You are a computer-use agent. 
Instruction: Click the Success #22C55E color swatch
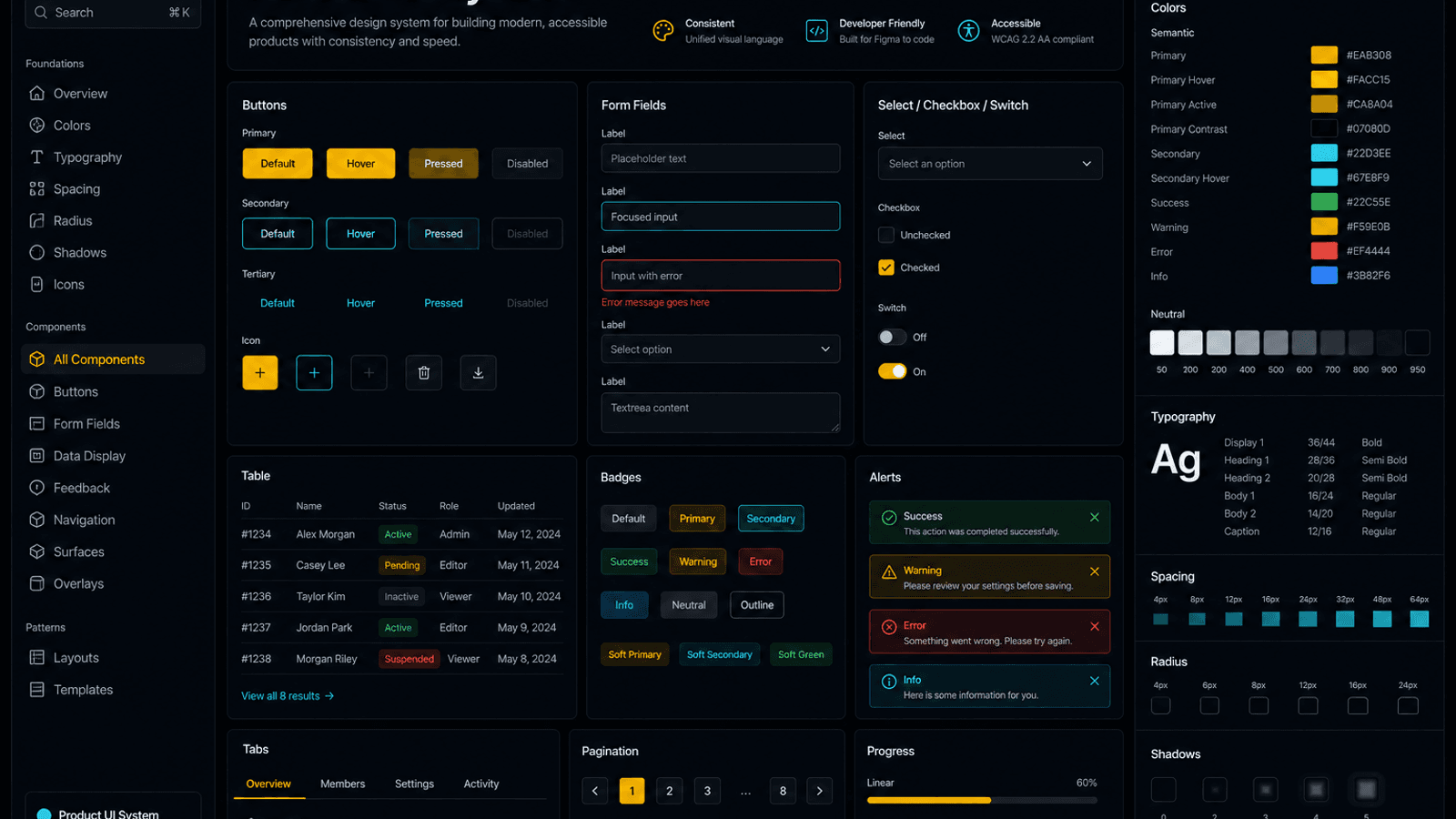pos(1324,202)
